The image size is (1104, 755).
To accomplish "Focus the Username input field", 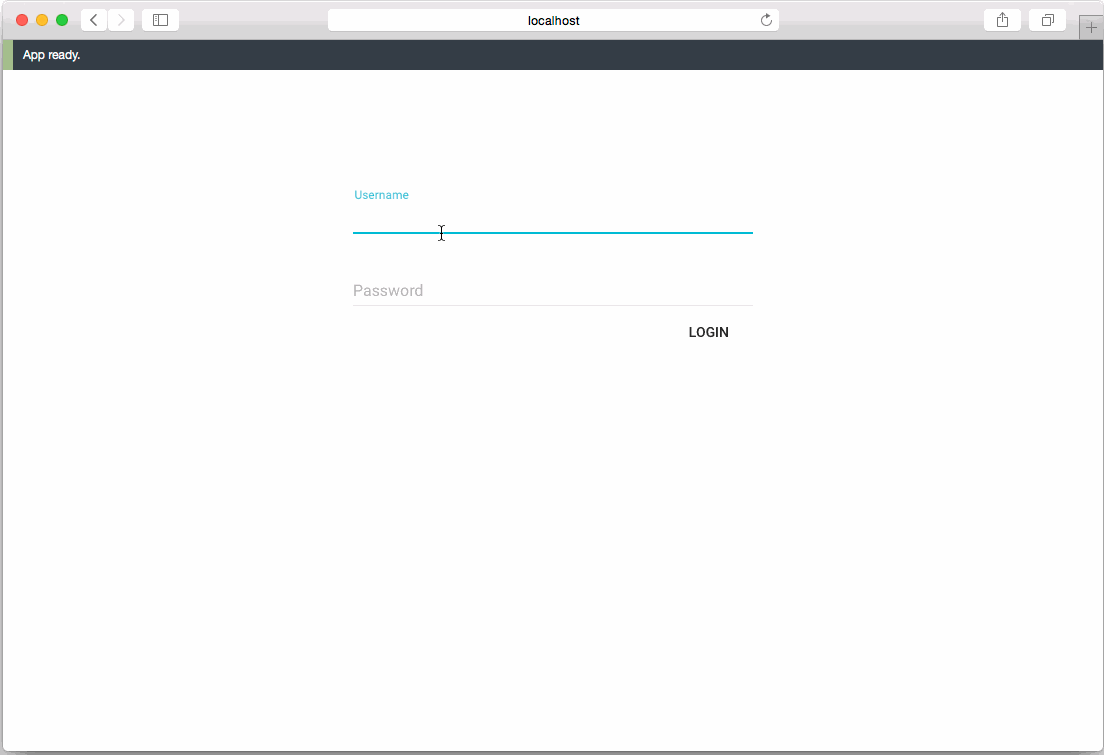I will pyautogui.click(x=552, y=220).
